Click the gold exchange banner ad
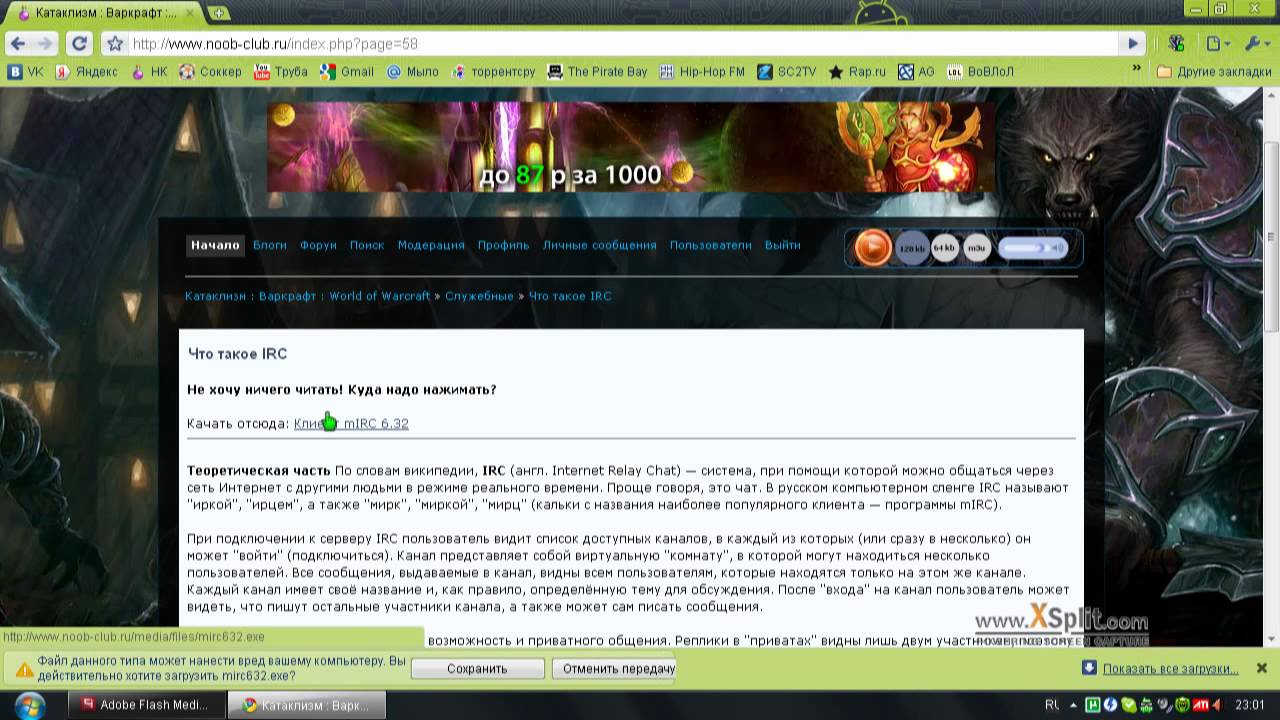The image size is (1280, 720). pyautogui.click(x=631, y=147)
